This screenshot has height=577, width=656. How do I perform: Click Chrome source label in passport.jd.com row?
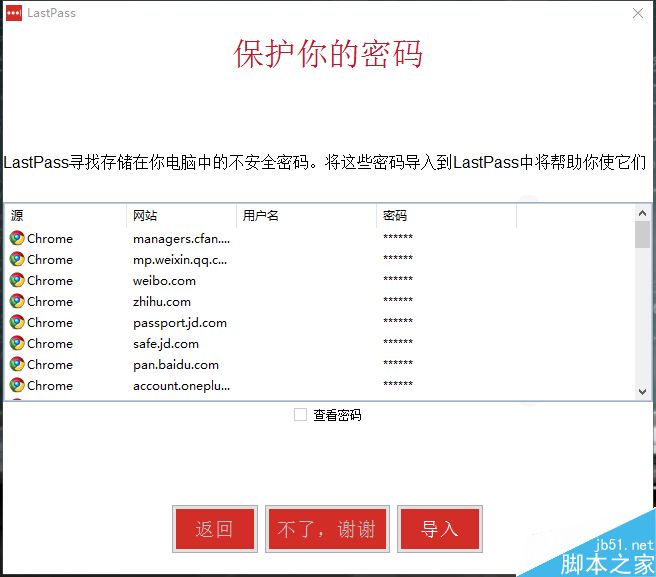[50, 323]
